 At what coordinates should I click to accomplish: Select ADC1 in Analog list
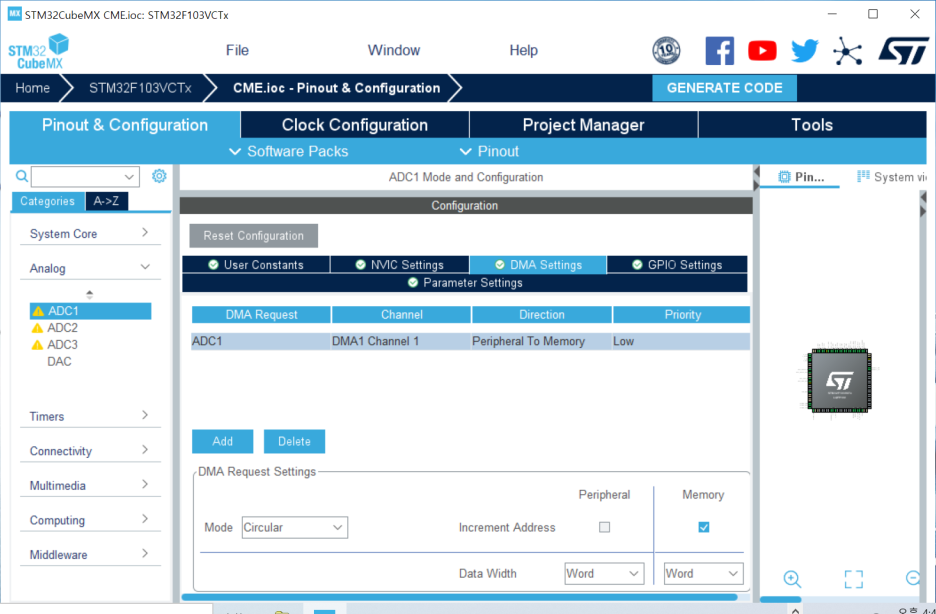click(x=91, y=311)
